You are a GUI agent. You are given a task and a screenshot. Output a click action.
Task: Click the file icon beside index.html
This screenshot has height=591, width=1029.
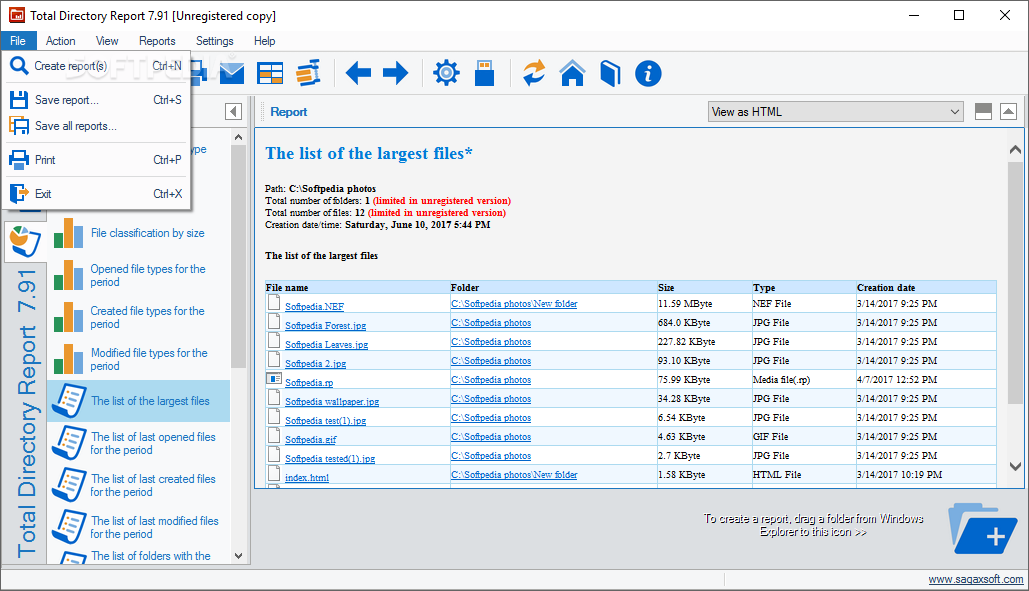click(274, 474)
